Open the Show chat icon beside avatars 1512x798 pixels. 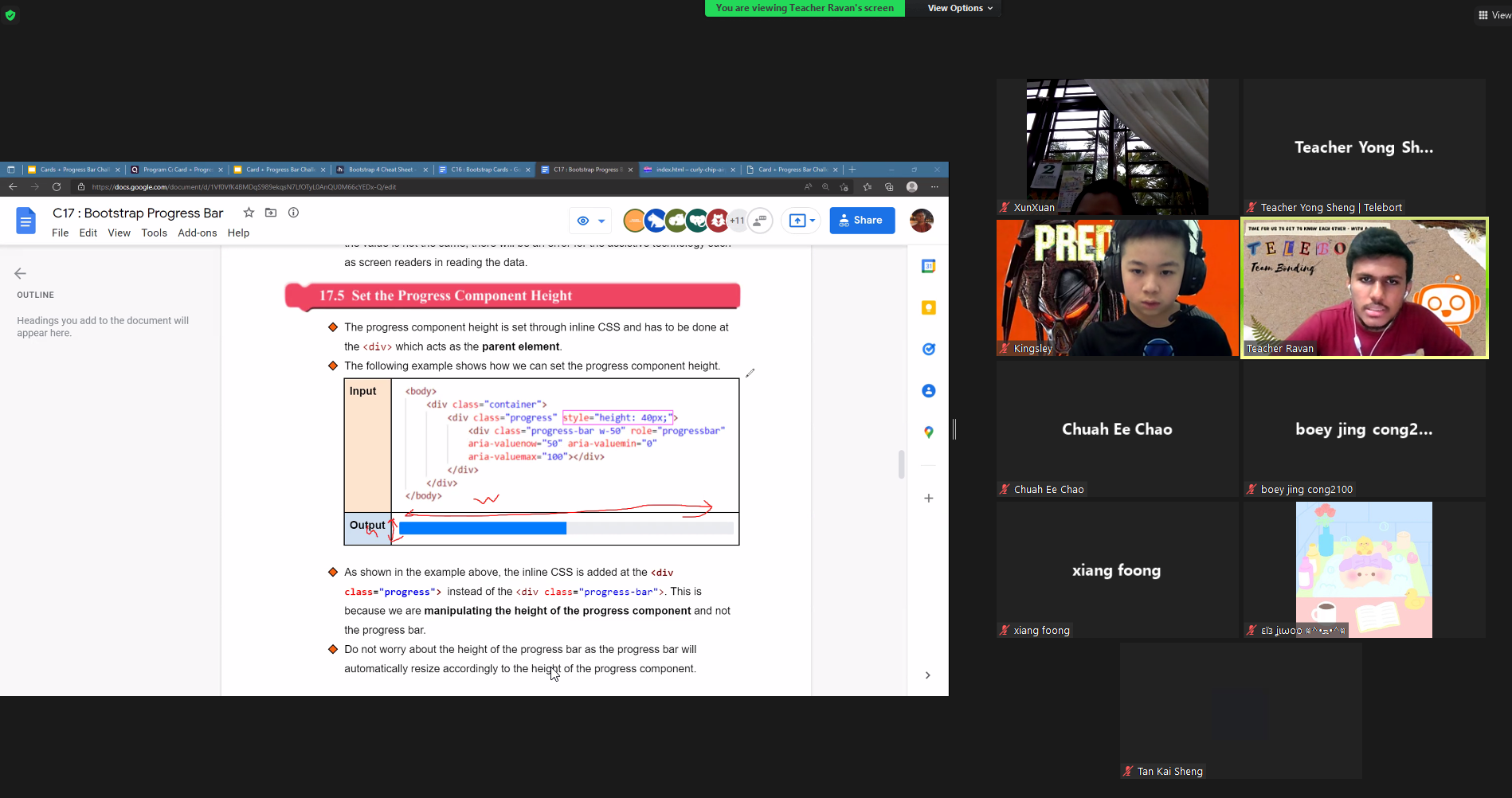point(761,221)
